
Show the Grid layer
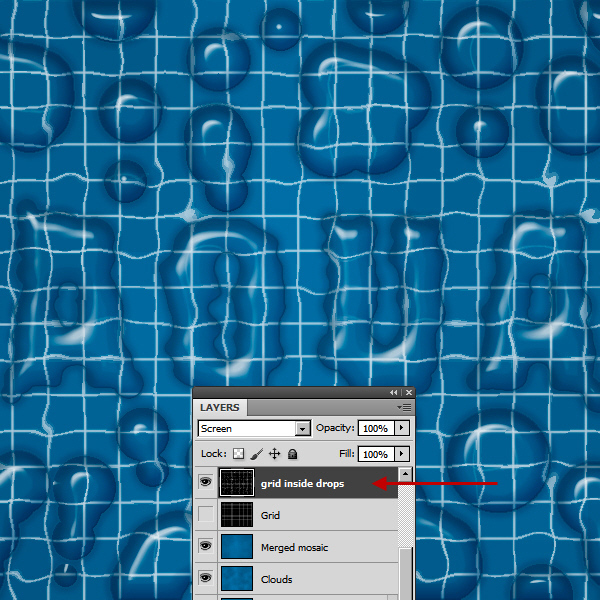pos(205,516)
